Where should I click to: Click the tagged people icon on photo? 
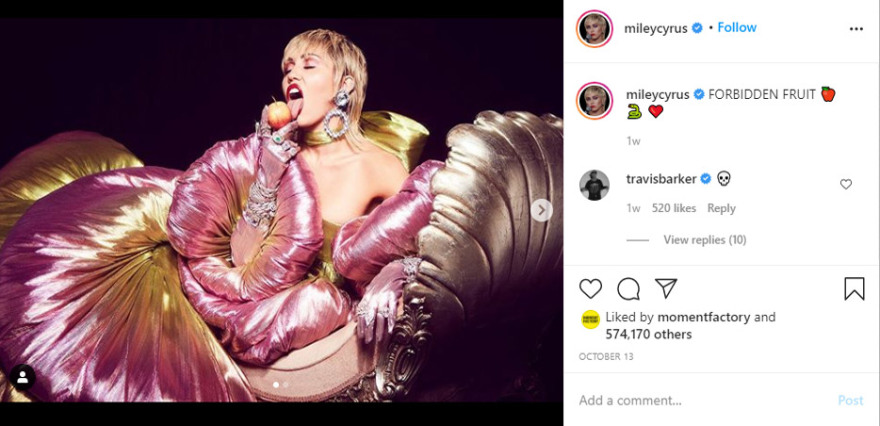click(22, 377)
